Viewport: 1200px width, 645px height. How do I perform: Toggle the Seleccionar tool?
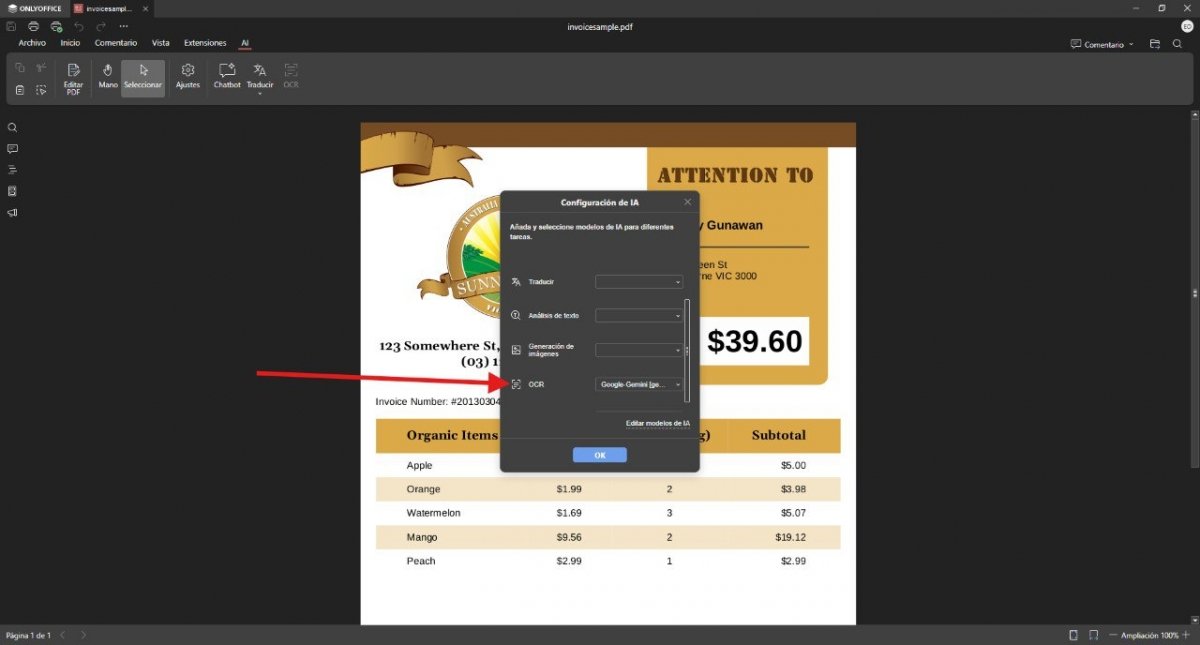click(143, 76)
